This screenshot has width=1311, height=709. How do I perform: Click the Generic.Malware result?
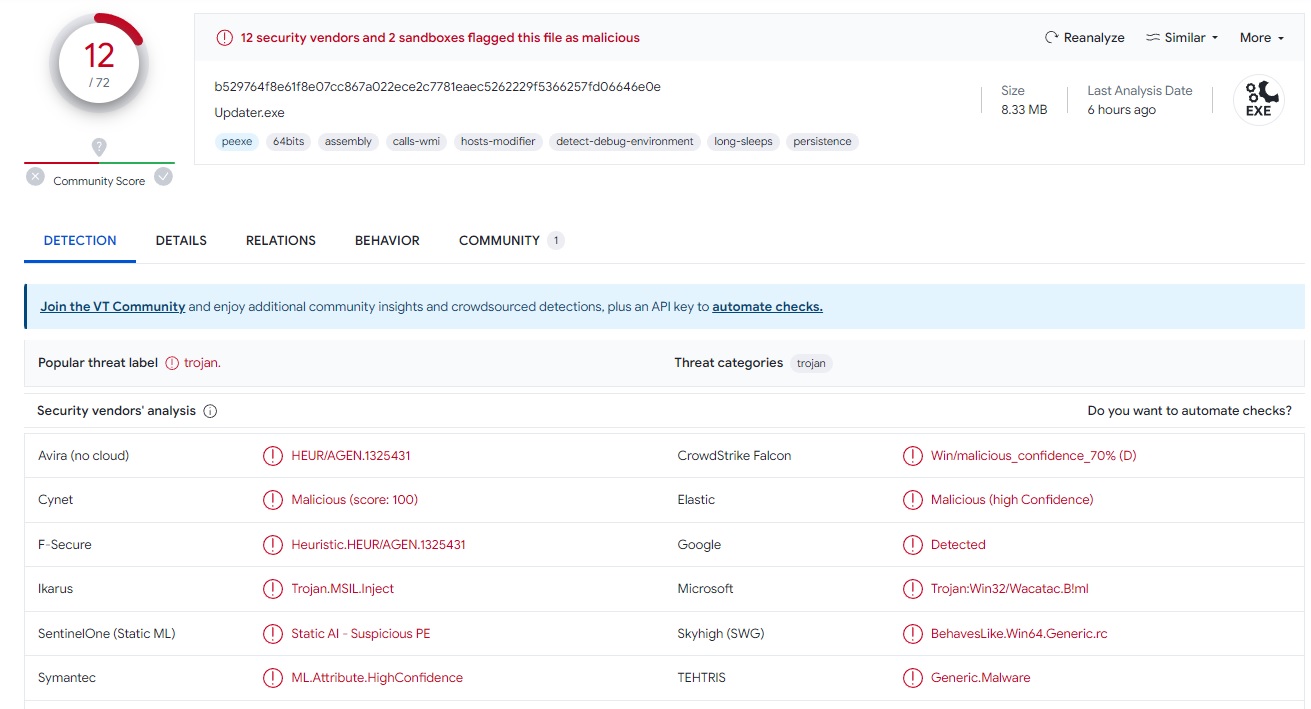(x=980, y=678)
